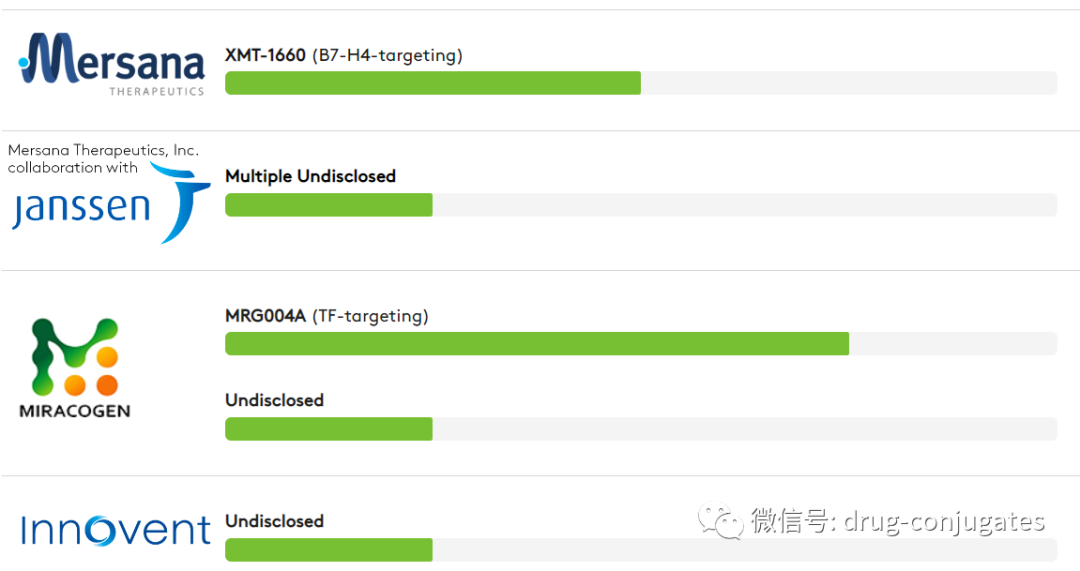Click the Miracogen logo
The image size is (1080, 571).
[x=75, y=368]
